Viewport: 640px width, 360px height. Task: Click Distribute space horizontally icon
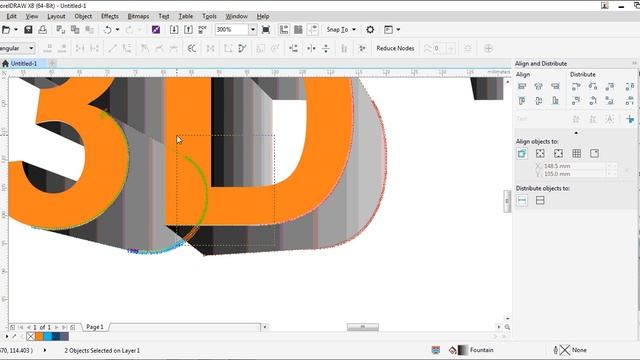point(629,87)
